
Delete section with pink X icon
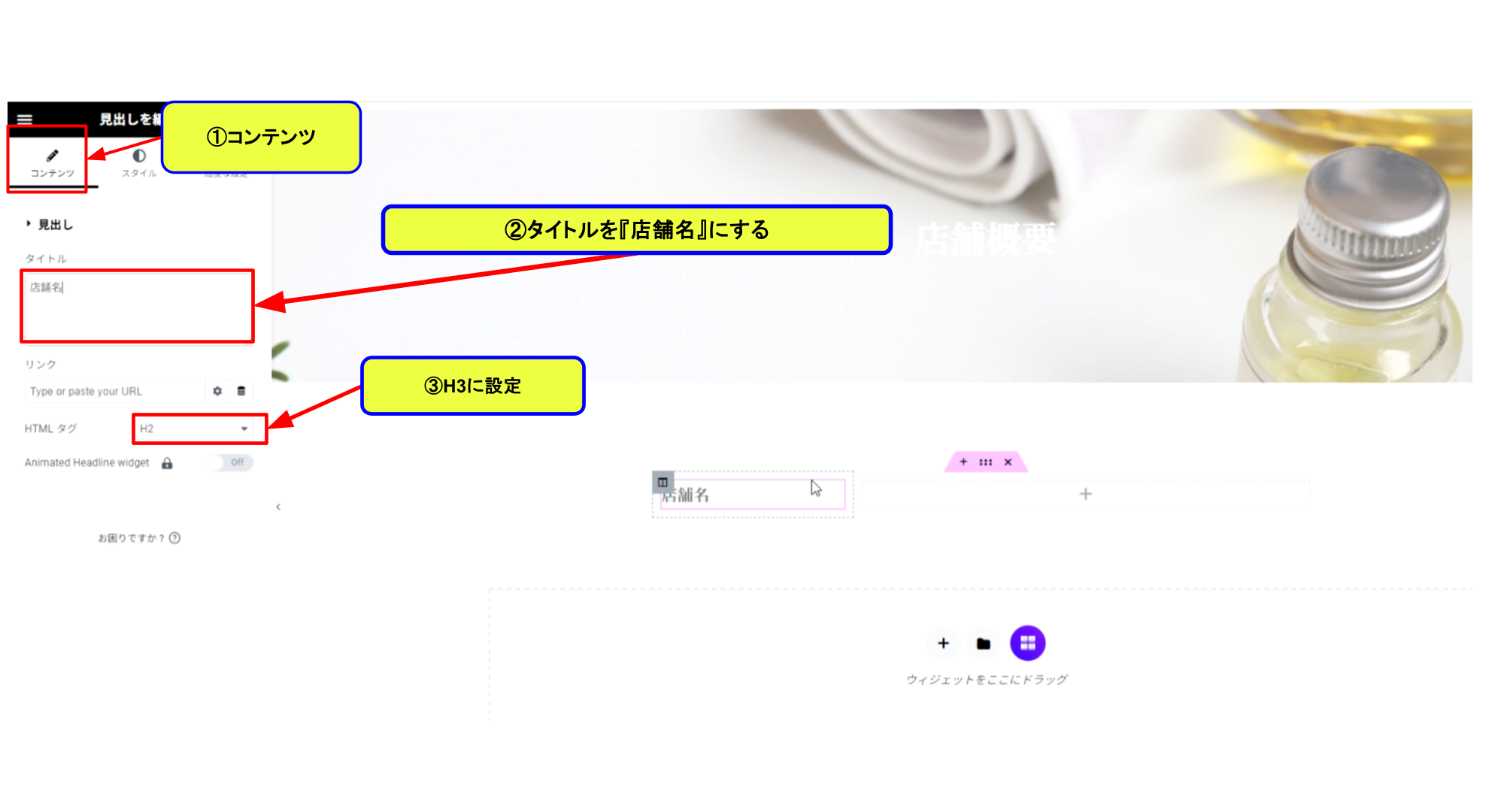(1008, 462)
